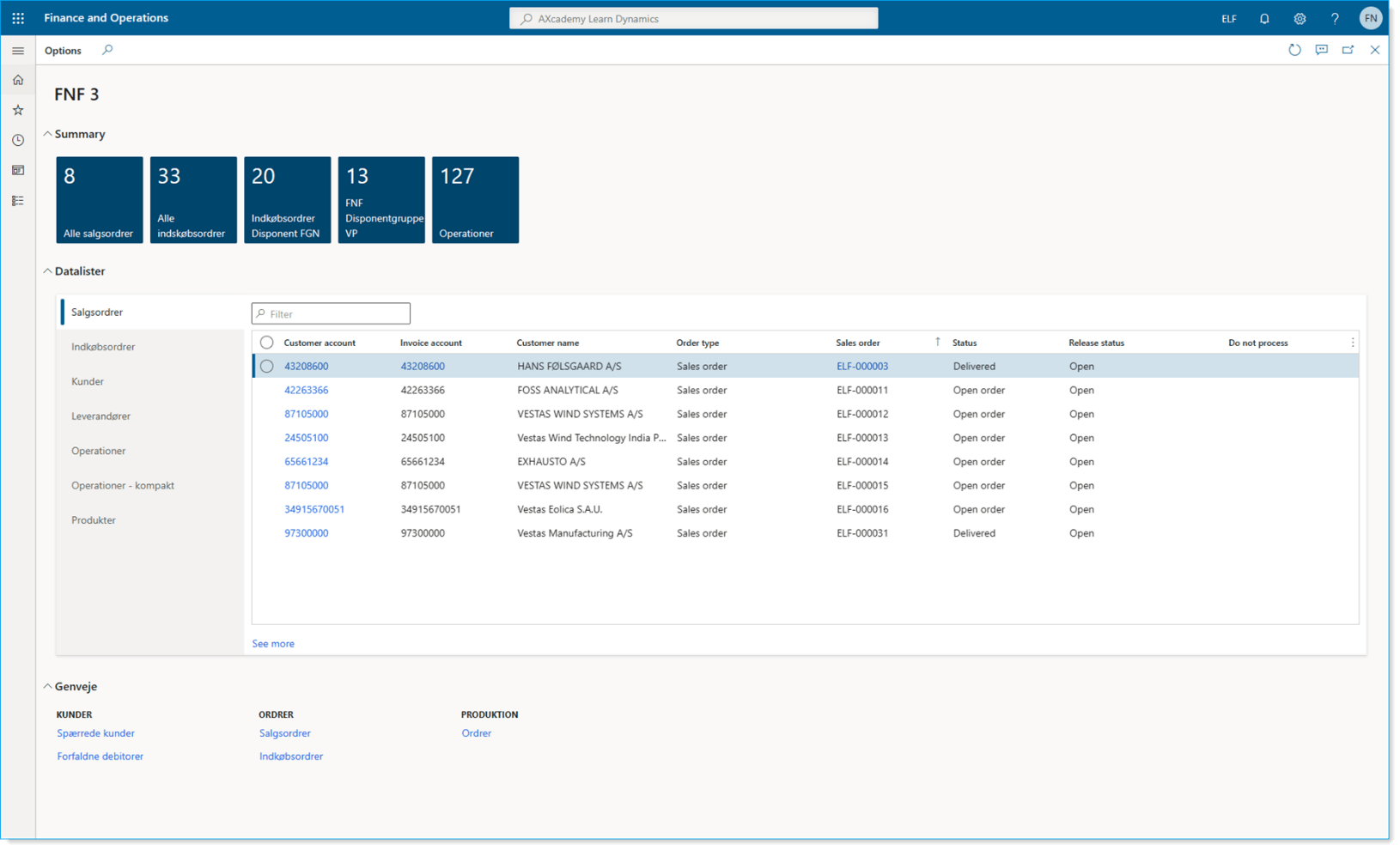The height and width of the screenshot is (850, 1400).
Task: Collapse the Summary section
Action: pos(48,134)
